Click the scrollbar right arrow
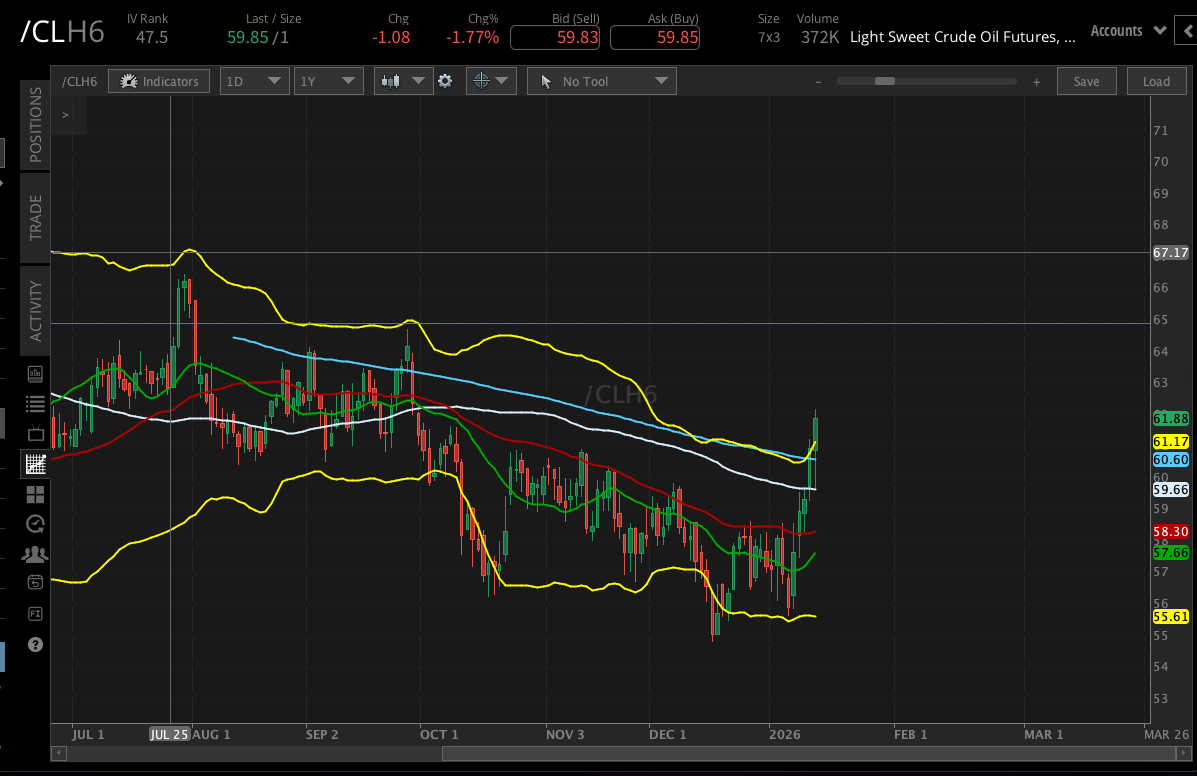 [x=1183, y=754]
